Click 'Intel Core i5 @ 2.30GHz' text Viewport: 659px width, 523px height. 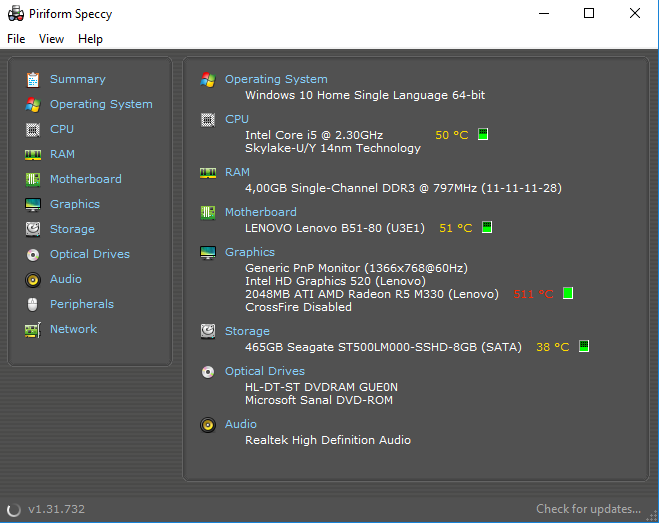pos(314,135)
